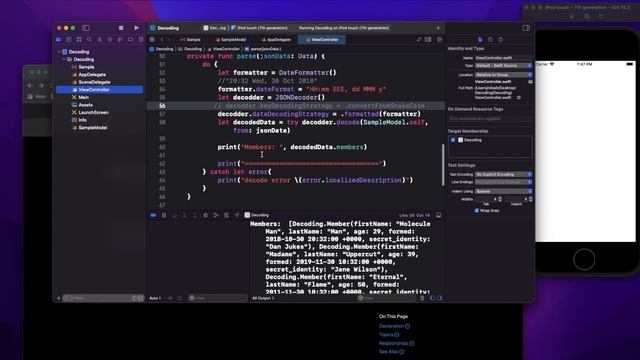Reveal full path in Finder arrow
Image resolution: width=640 pixels, height=360 pixels.
click(519, 98)
